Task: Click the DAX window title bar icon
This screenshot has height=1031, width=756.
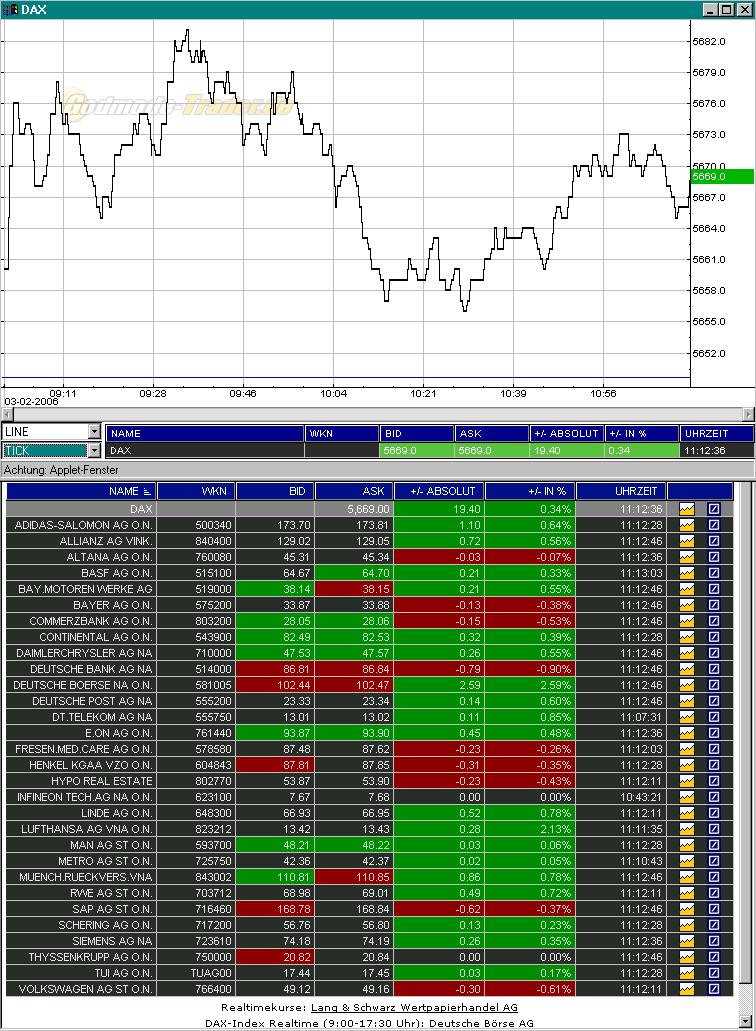Action: [11, 9]
